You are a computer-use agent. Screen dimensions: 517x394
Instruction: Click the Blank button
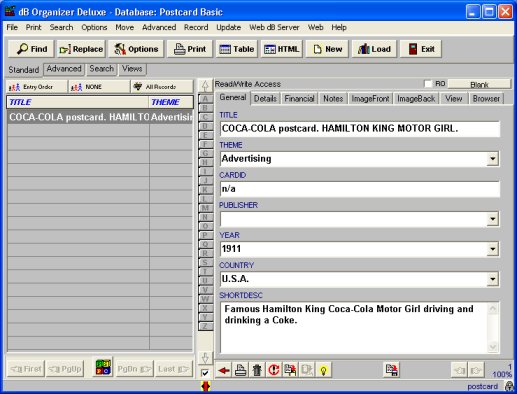tap(479, 84)
